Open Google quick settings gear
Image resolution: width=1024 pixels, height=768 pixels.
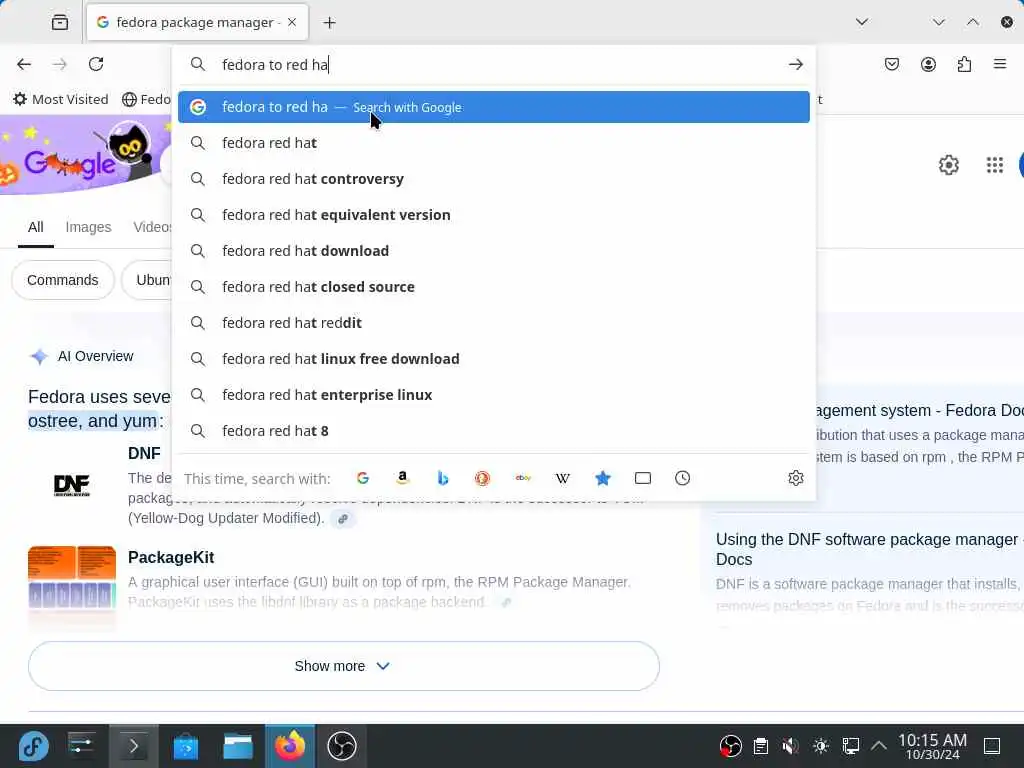[x=949, y=165]
